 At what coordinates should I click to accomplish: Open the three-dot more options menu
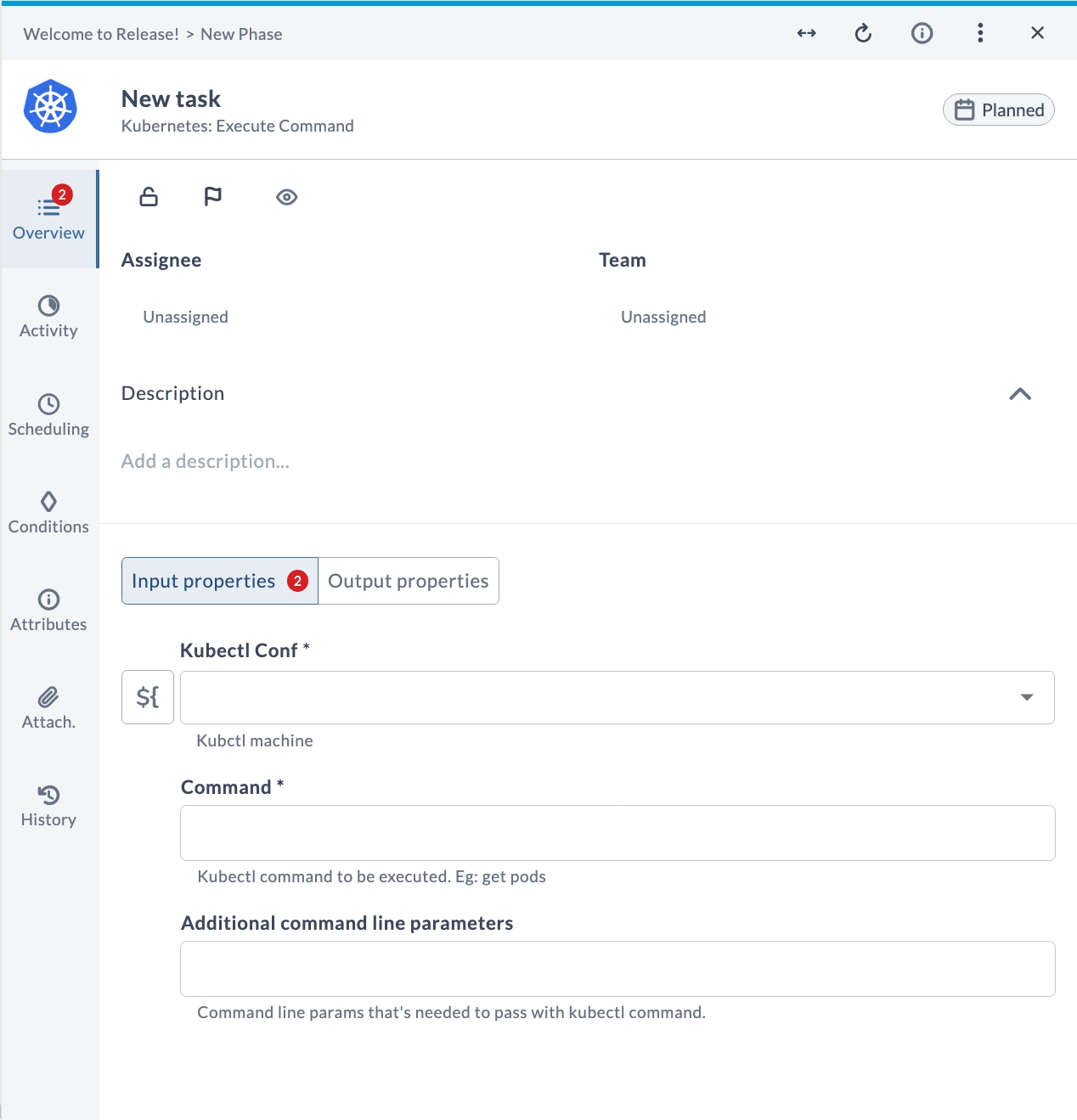(980, 33)
